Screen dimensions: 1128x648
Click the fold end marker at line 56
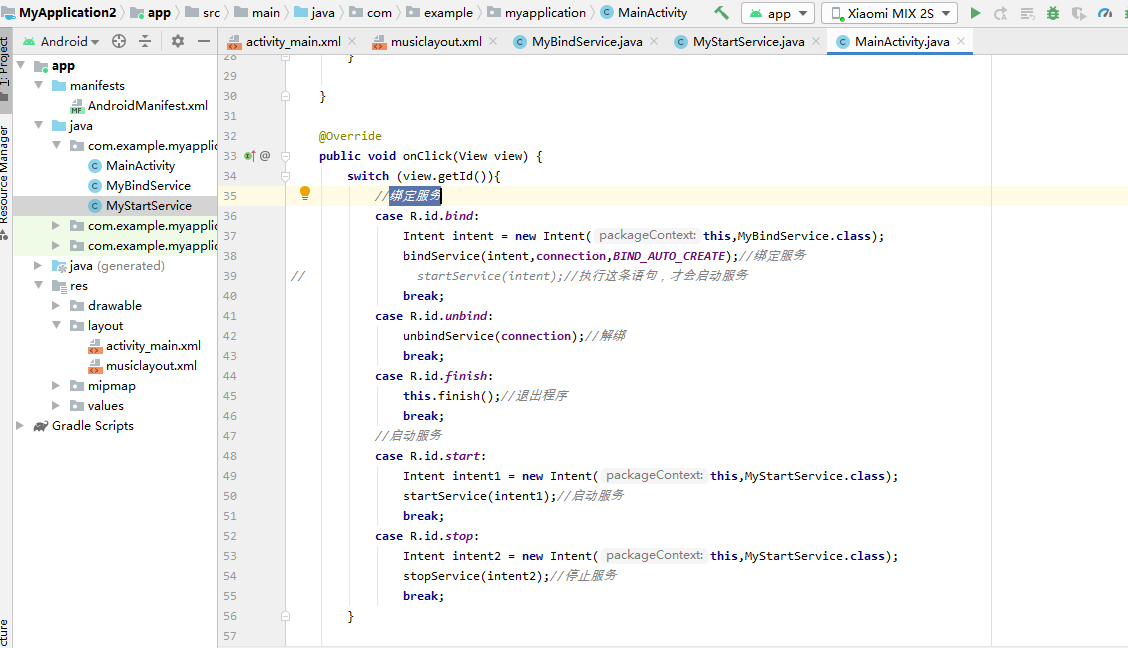click(x=286, y=616)
